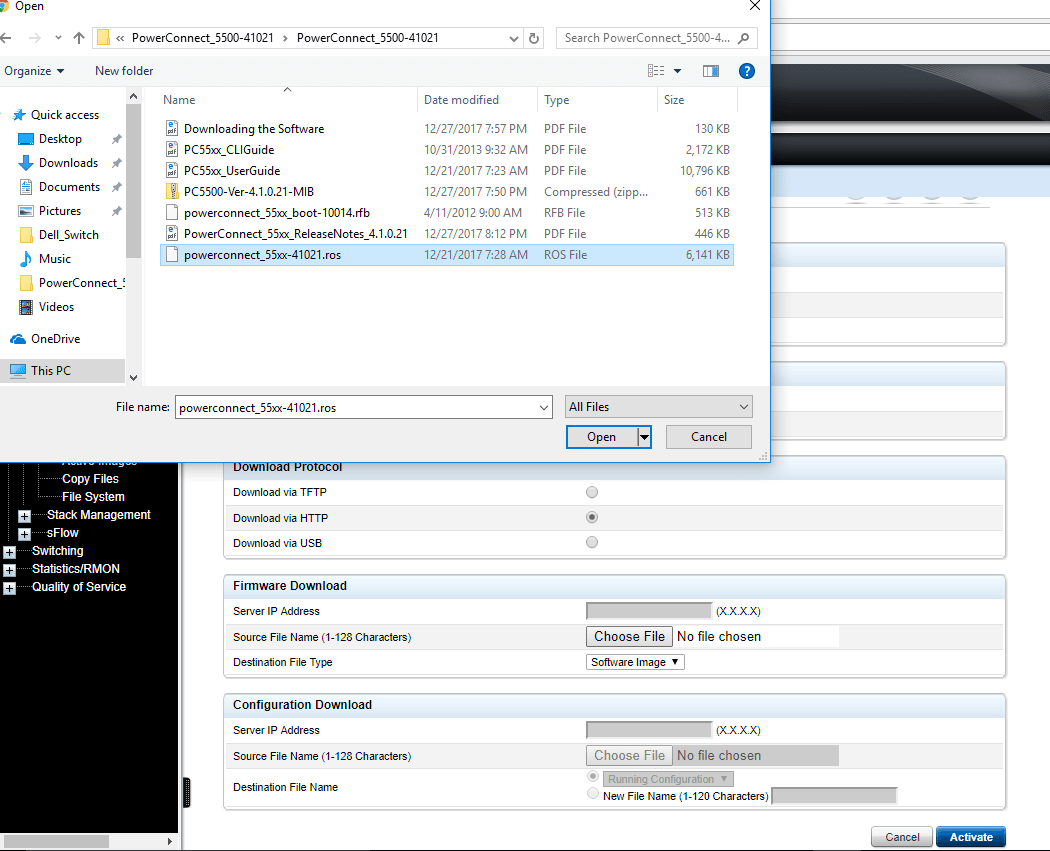Select Download via HTTP radio button
This screenshot has height=851, width=1050.
[x=592, y=518]
